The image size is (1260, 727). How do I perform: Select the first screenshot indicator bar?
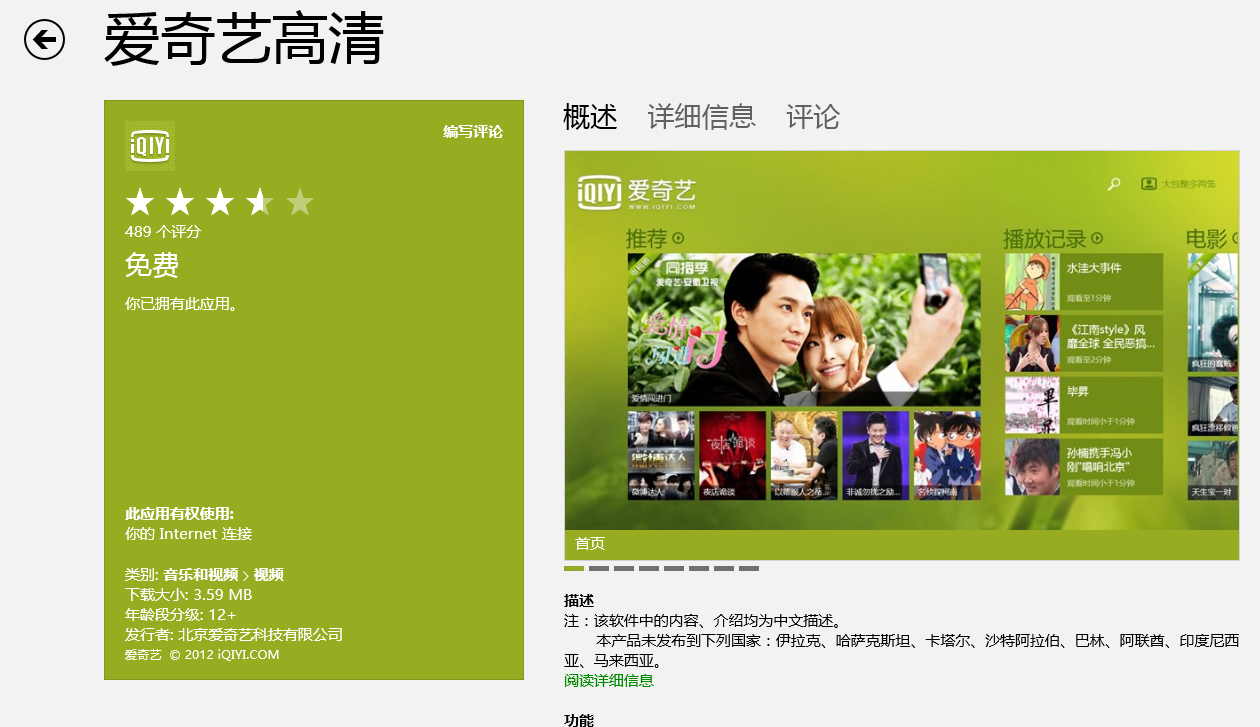coord(574,568)
